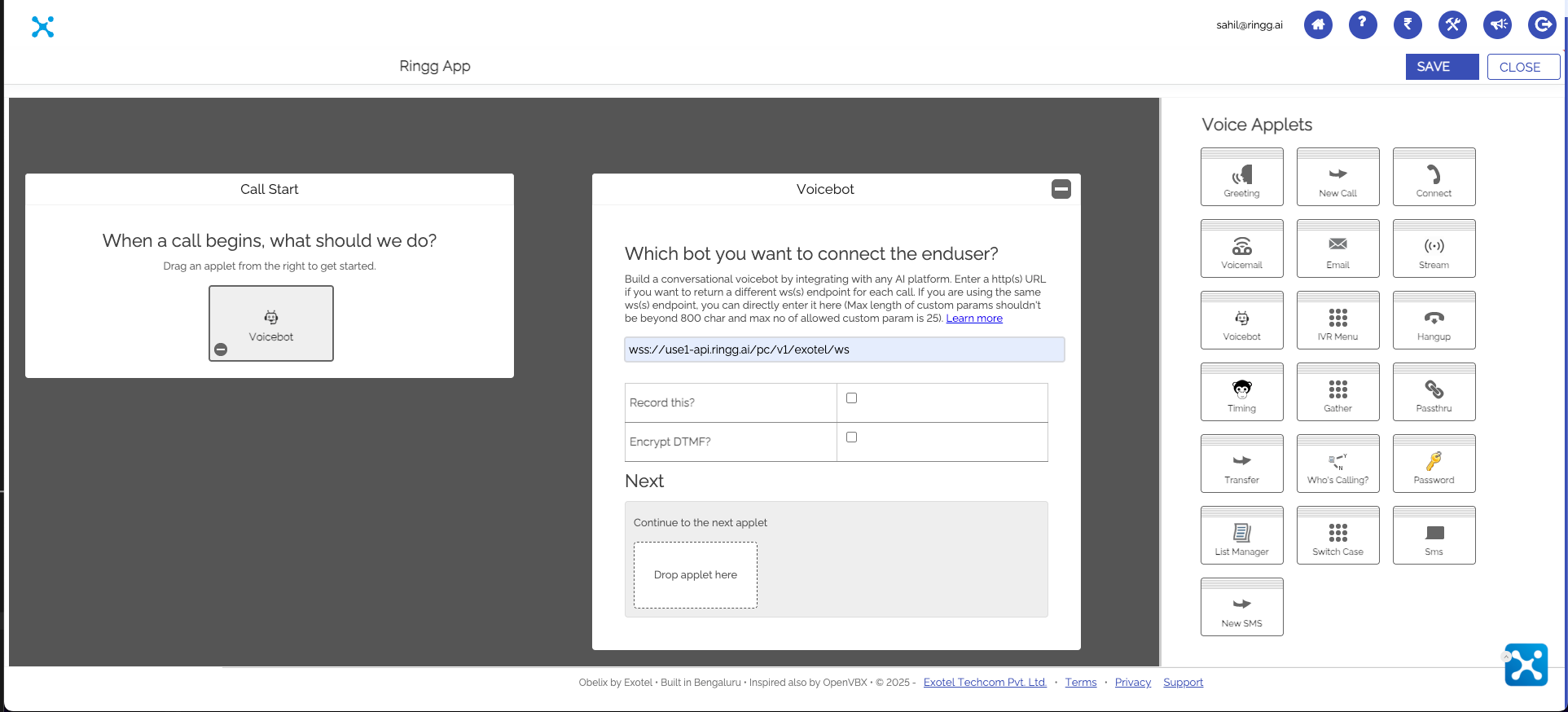Select the Gather applet
Image resolution: width=1568 pixels, height=712 pixels.
[1337, 392]
